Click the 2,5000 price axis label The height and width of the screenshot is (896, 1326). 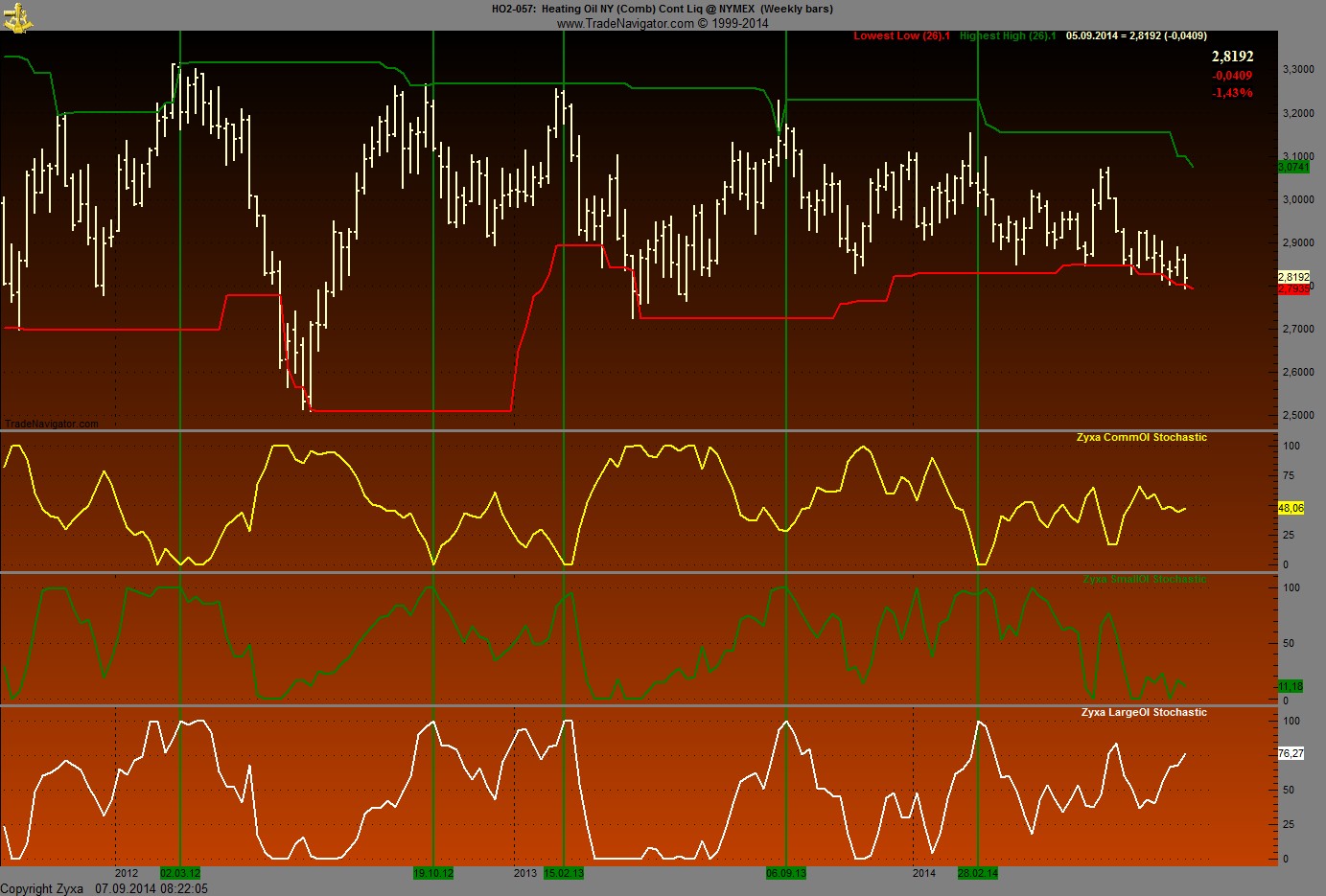(1298, 415)
